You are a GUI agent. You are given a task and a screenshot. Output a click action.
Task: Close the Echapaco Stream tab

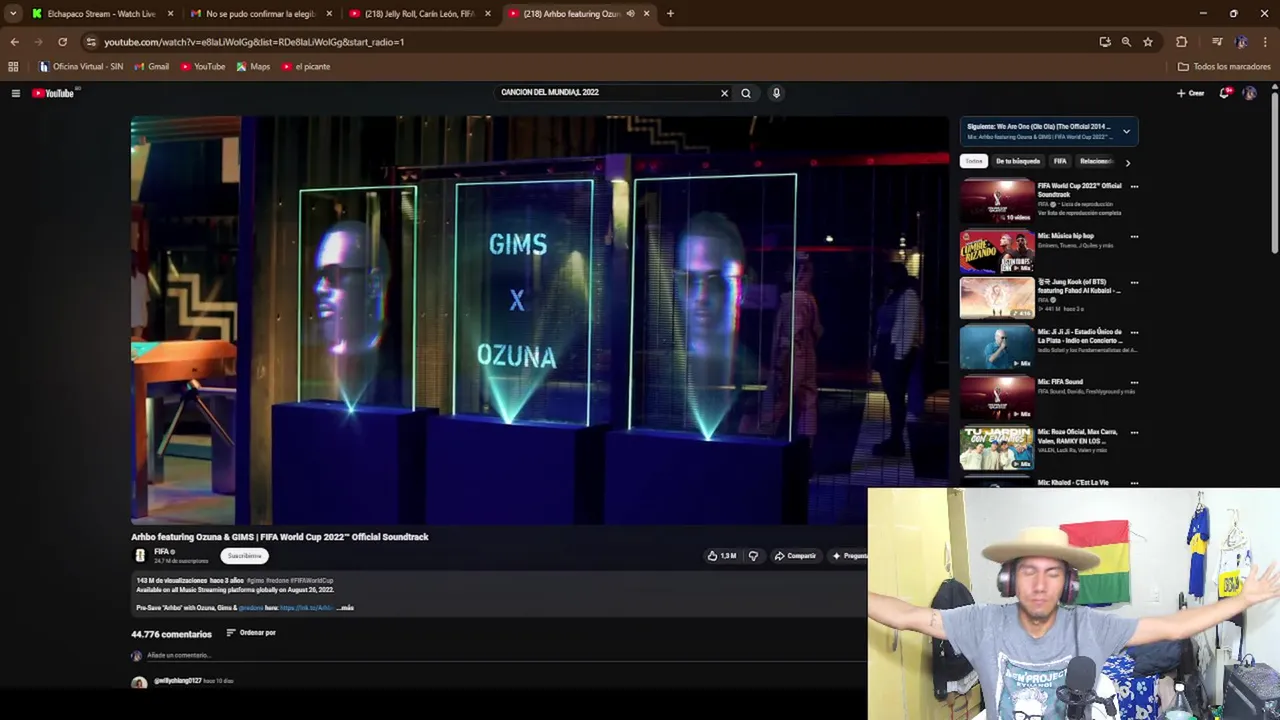click(x=170, y=14)
